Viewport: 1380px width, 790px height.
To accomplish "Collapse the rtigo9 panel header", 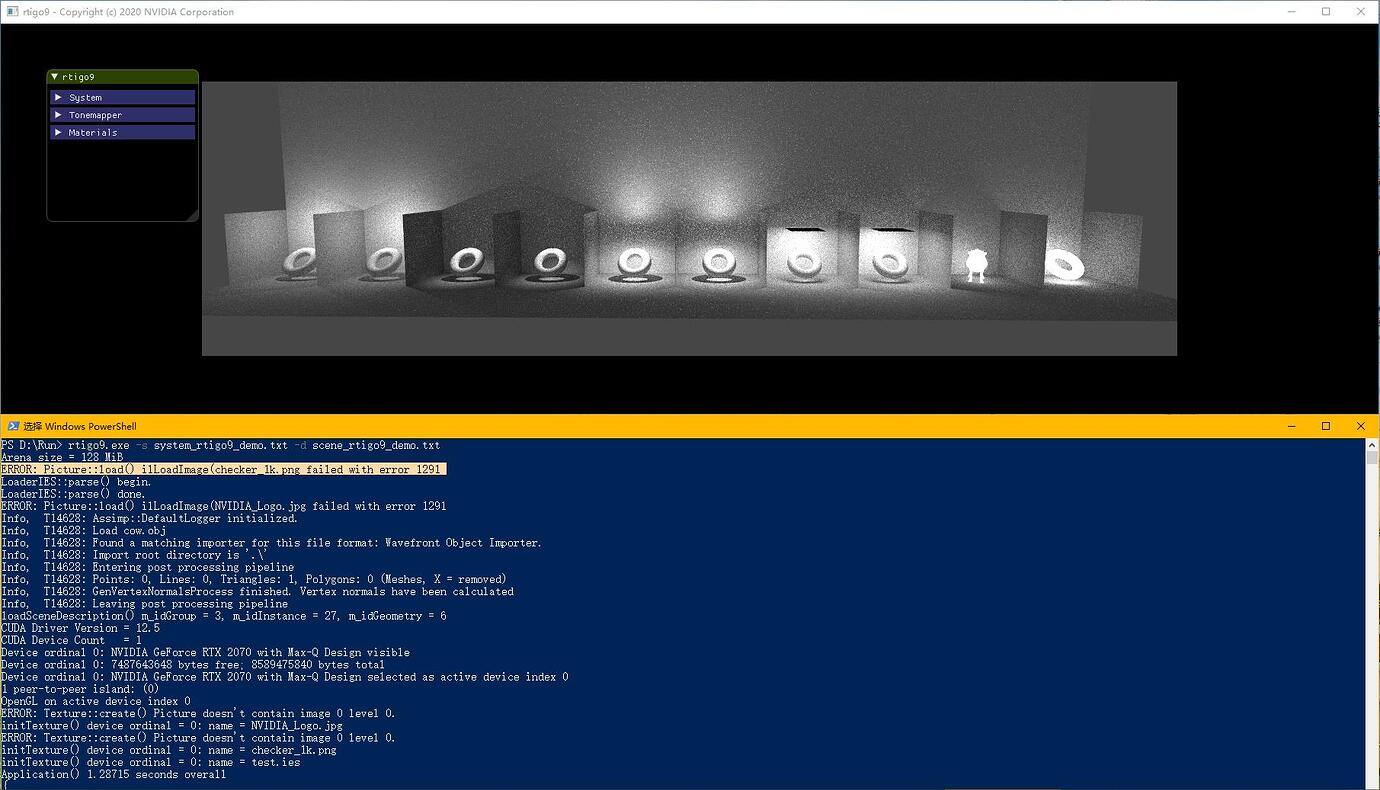I will pos(56,76).
